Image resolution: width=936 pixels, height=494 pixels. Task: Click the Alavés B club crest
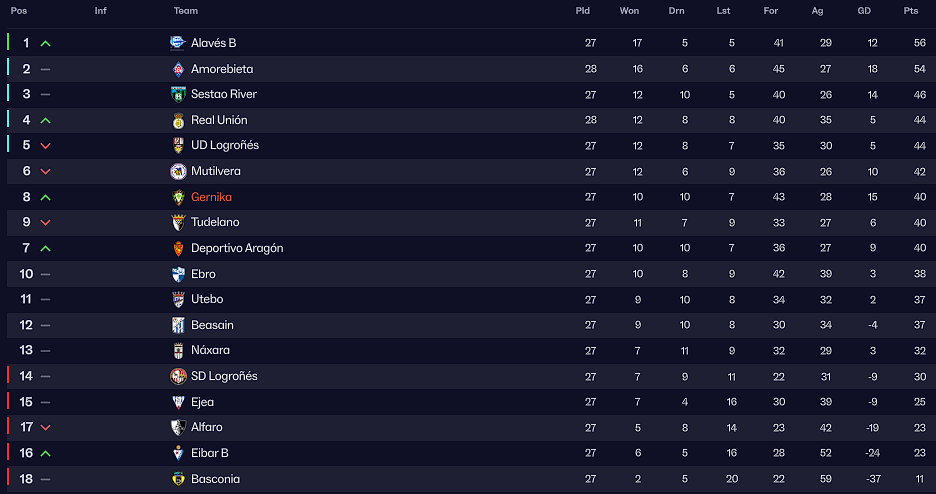(x=178, y=43)
